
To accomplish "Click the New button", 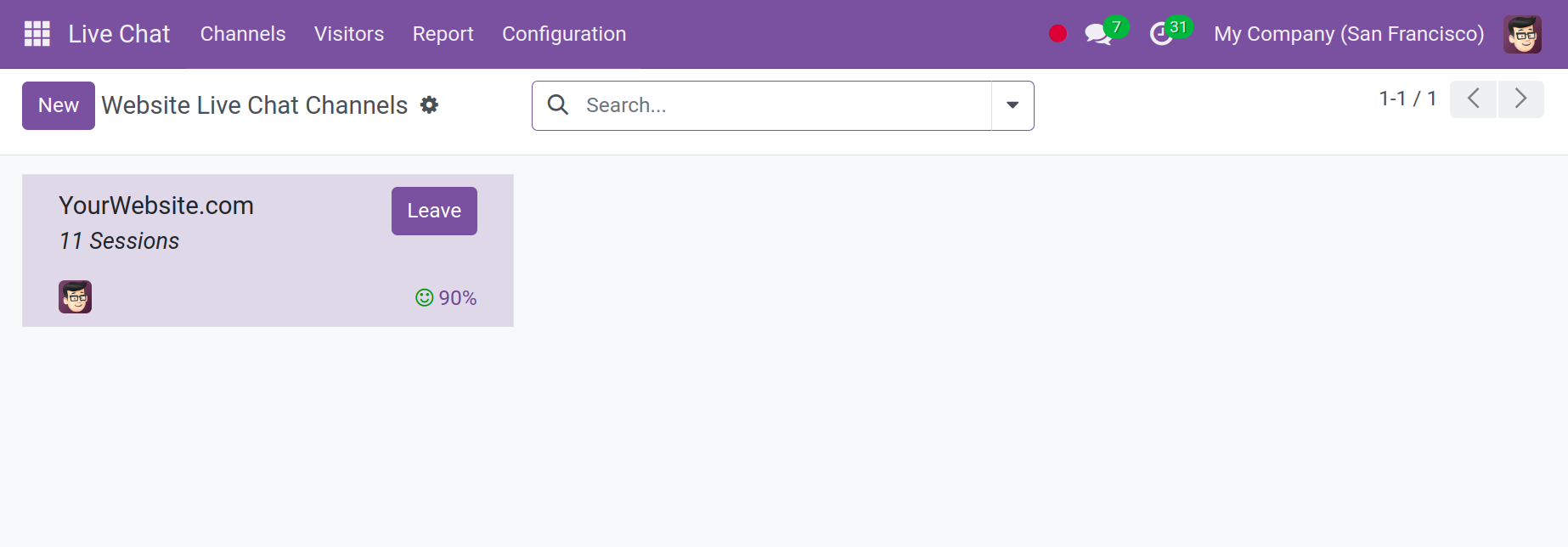I will (x=59, y=105).
